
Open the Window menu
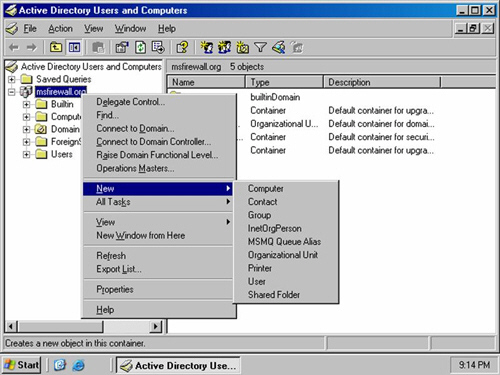[130, 29]
